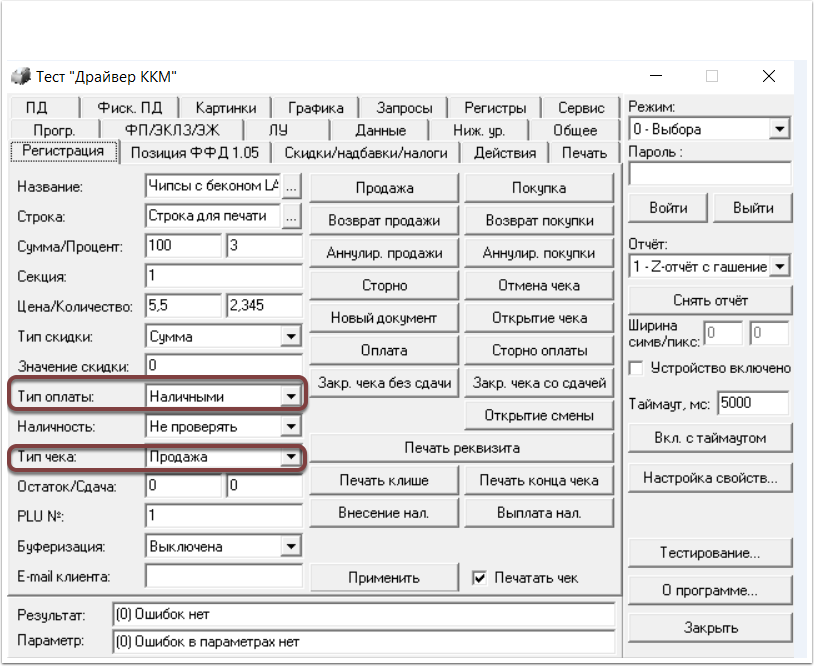This screenshot has height=666, width=814.
Task: Click Закр. чека со сдачей button
Action: (539, 383)
